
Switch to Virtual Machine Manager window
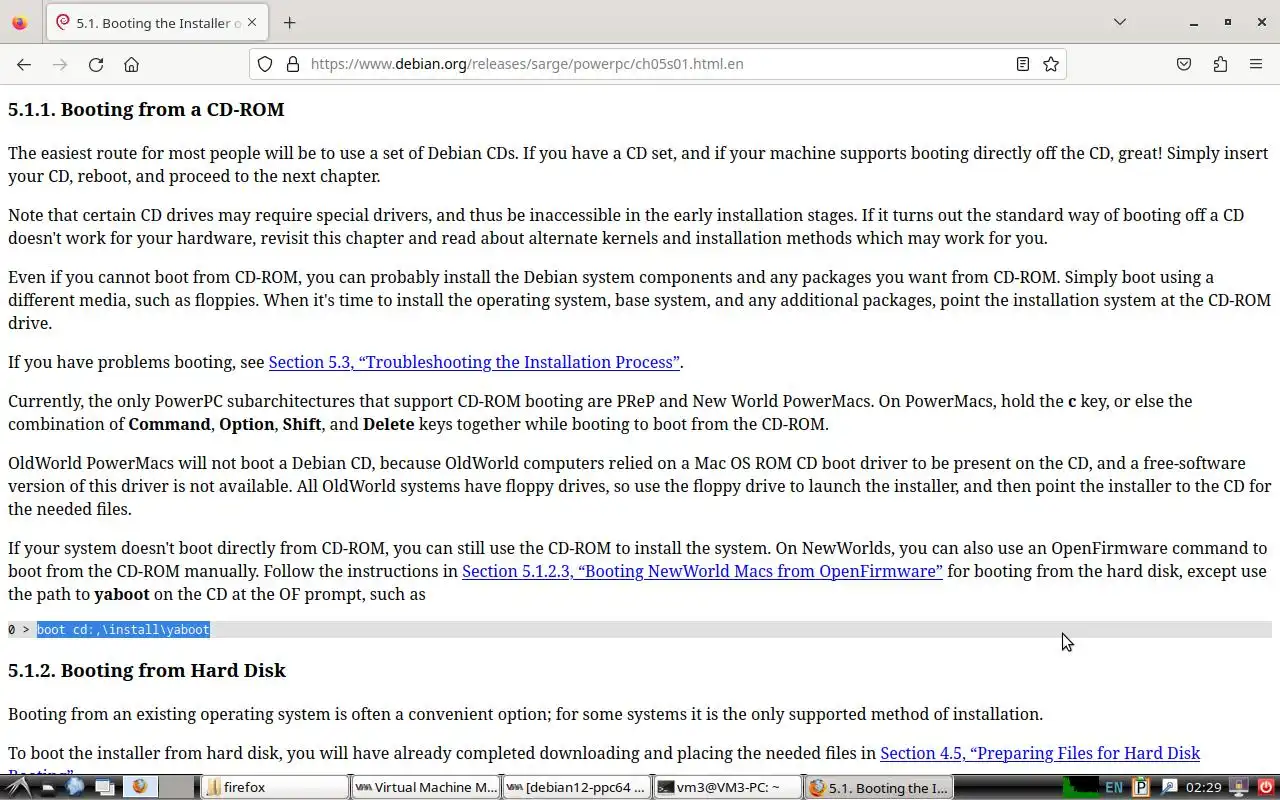(425, 787)
